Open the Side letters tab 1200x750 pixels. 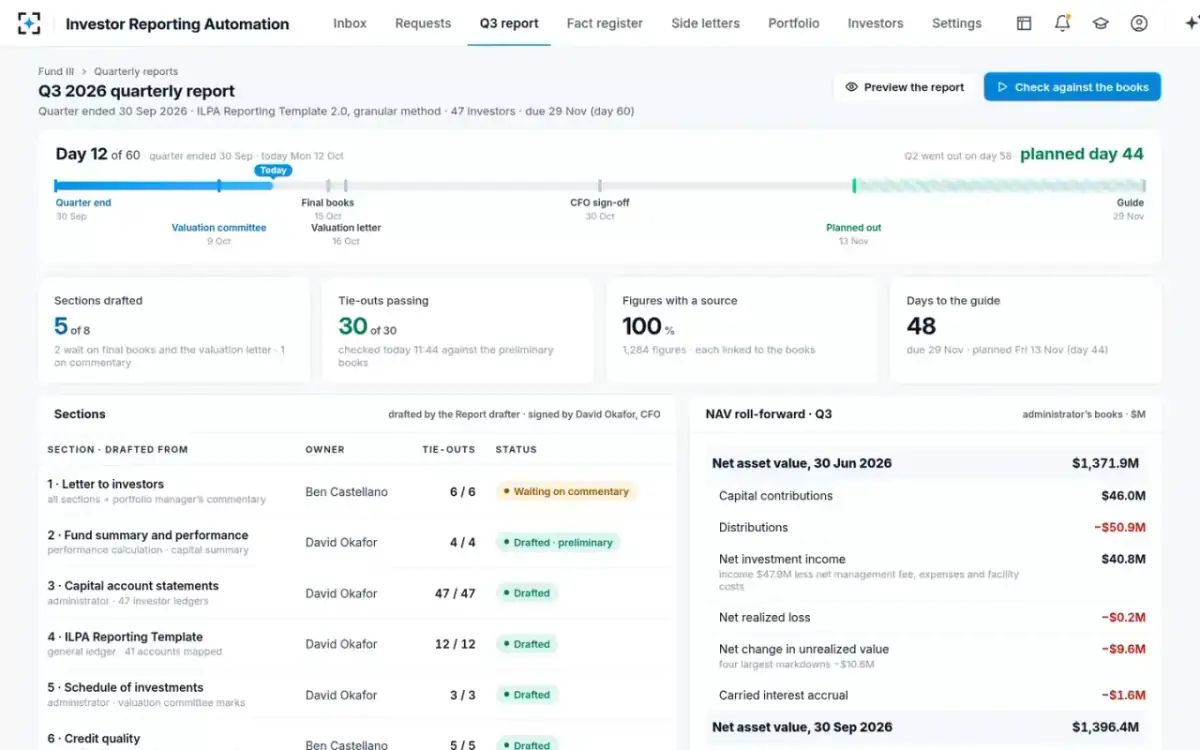pyautogui.click(x=706, y=23)
